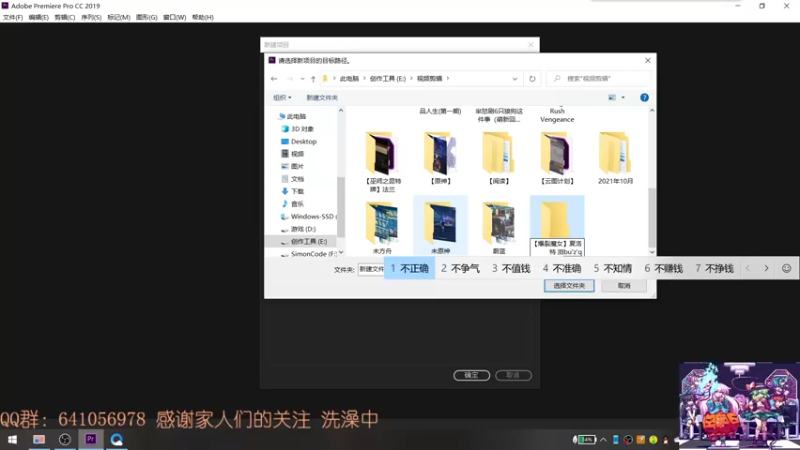Viewport: 800px width, 450px height.
Task: Open view options dropdown arrow
Action: click(x=623, y=97)
